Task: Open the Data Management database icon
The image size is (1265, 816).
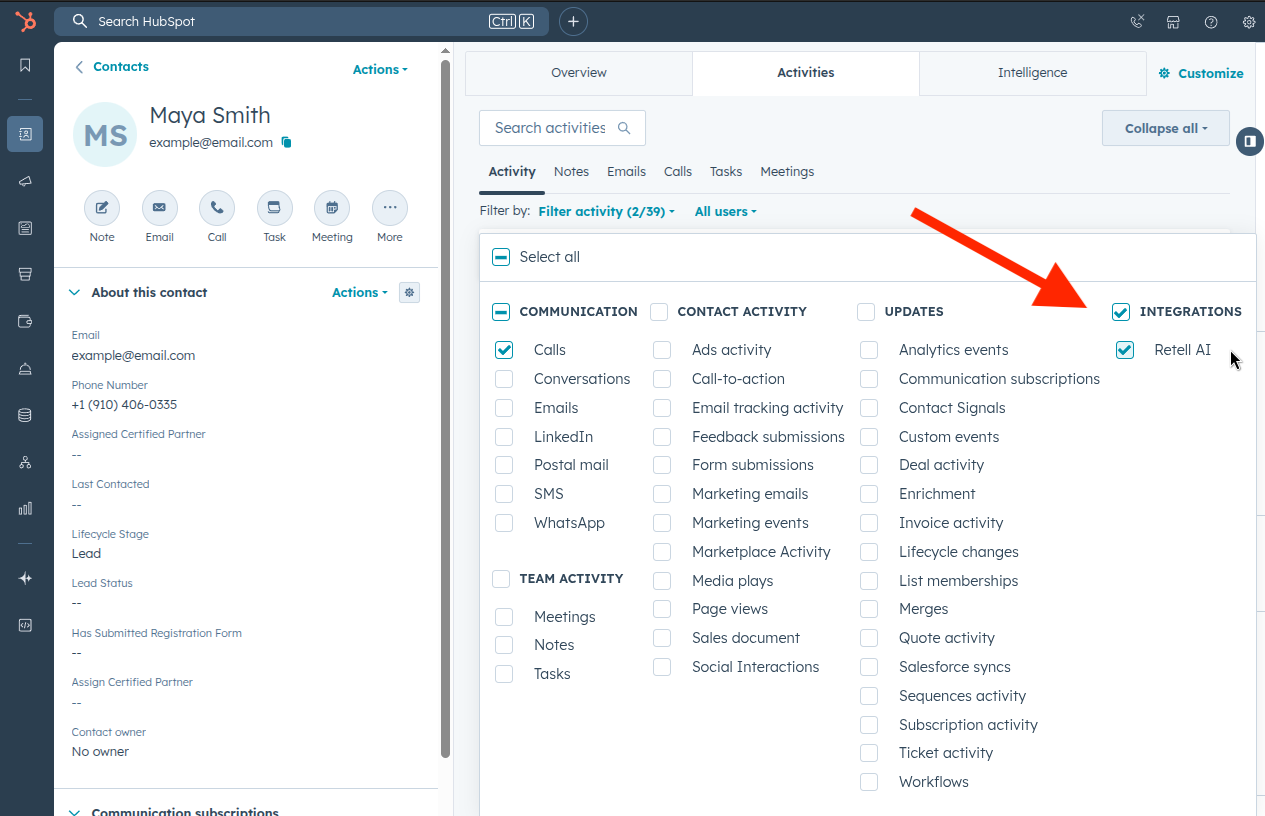Action: pos(25,415)
